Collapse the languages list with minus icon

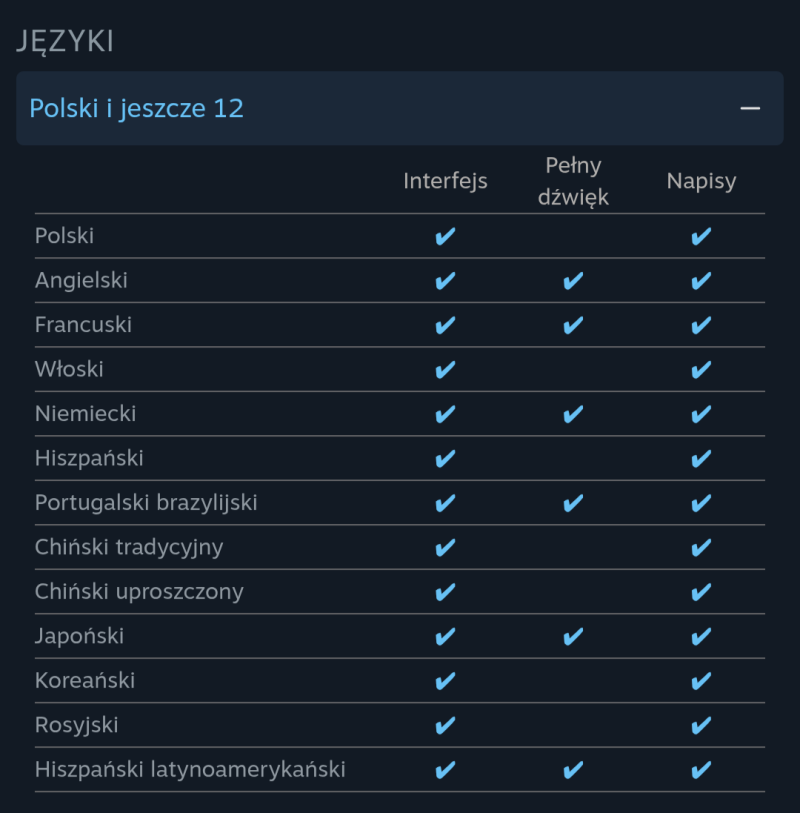[x=750, y=108]
